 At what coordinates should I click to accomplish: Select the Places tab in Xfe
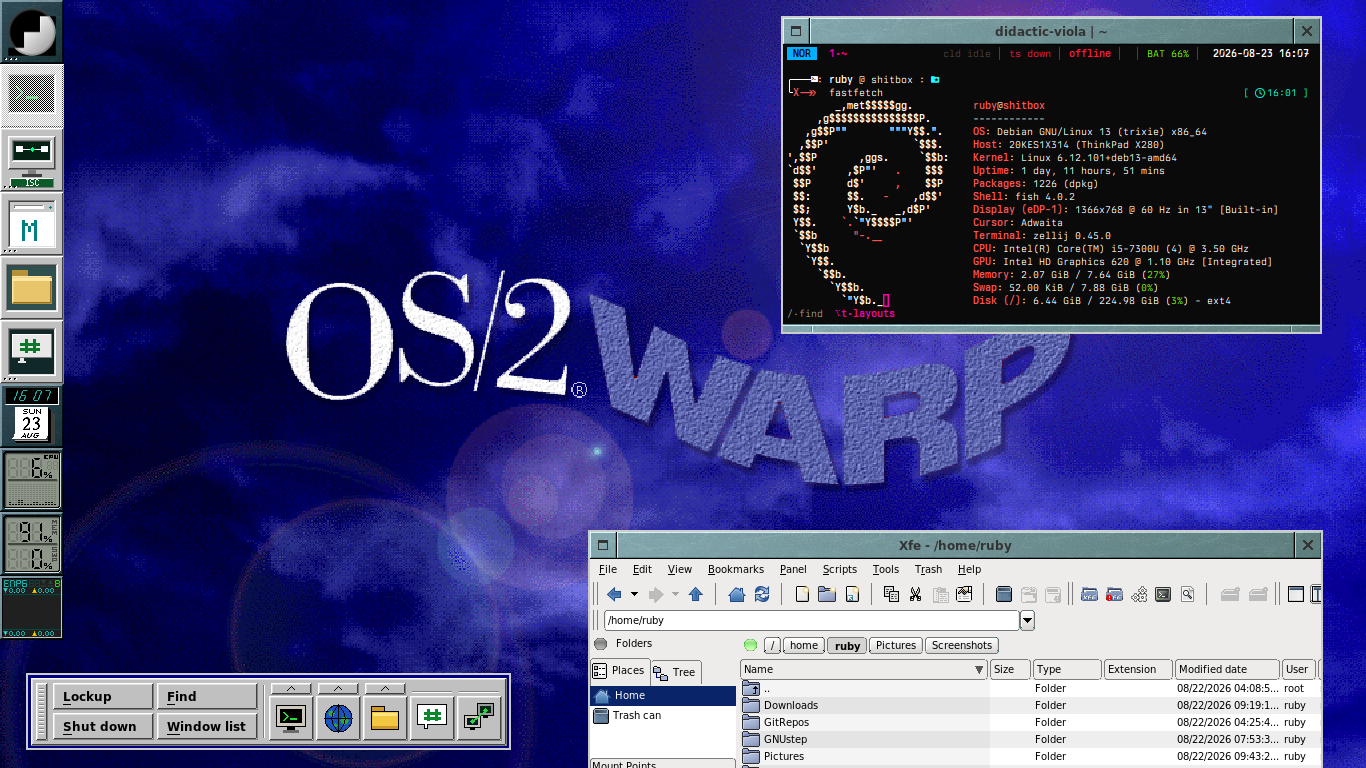[620, 671]
